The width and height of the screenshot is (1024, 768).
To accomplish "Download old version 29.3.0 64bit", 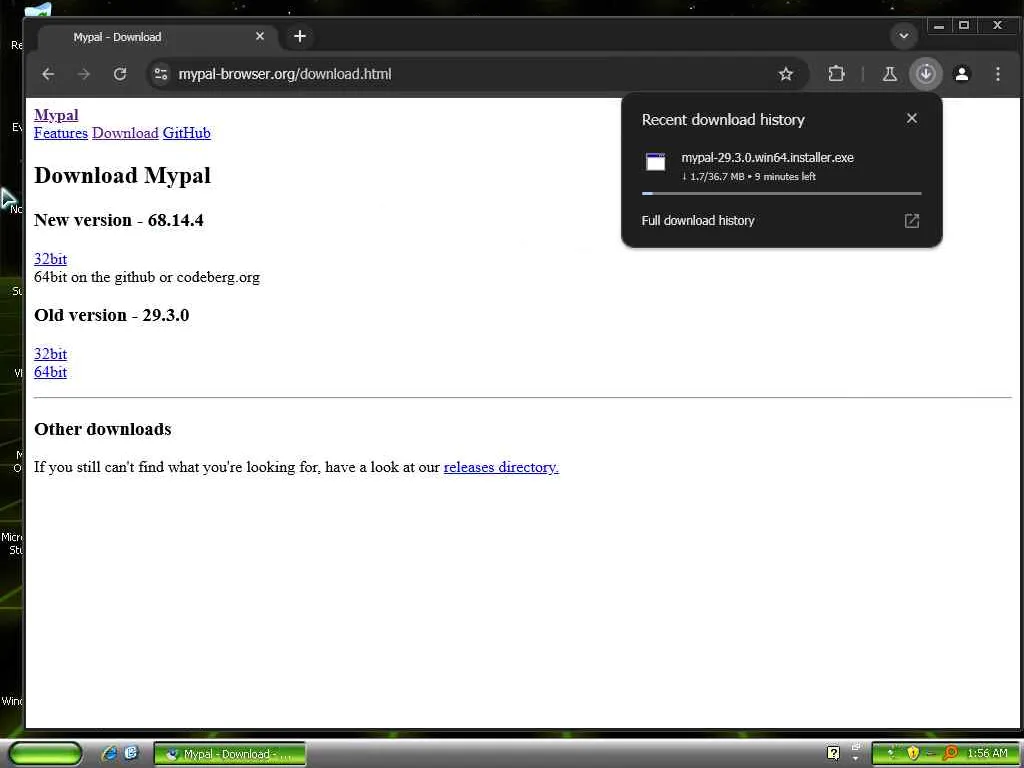I will (x=50, y=372).
